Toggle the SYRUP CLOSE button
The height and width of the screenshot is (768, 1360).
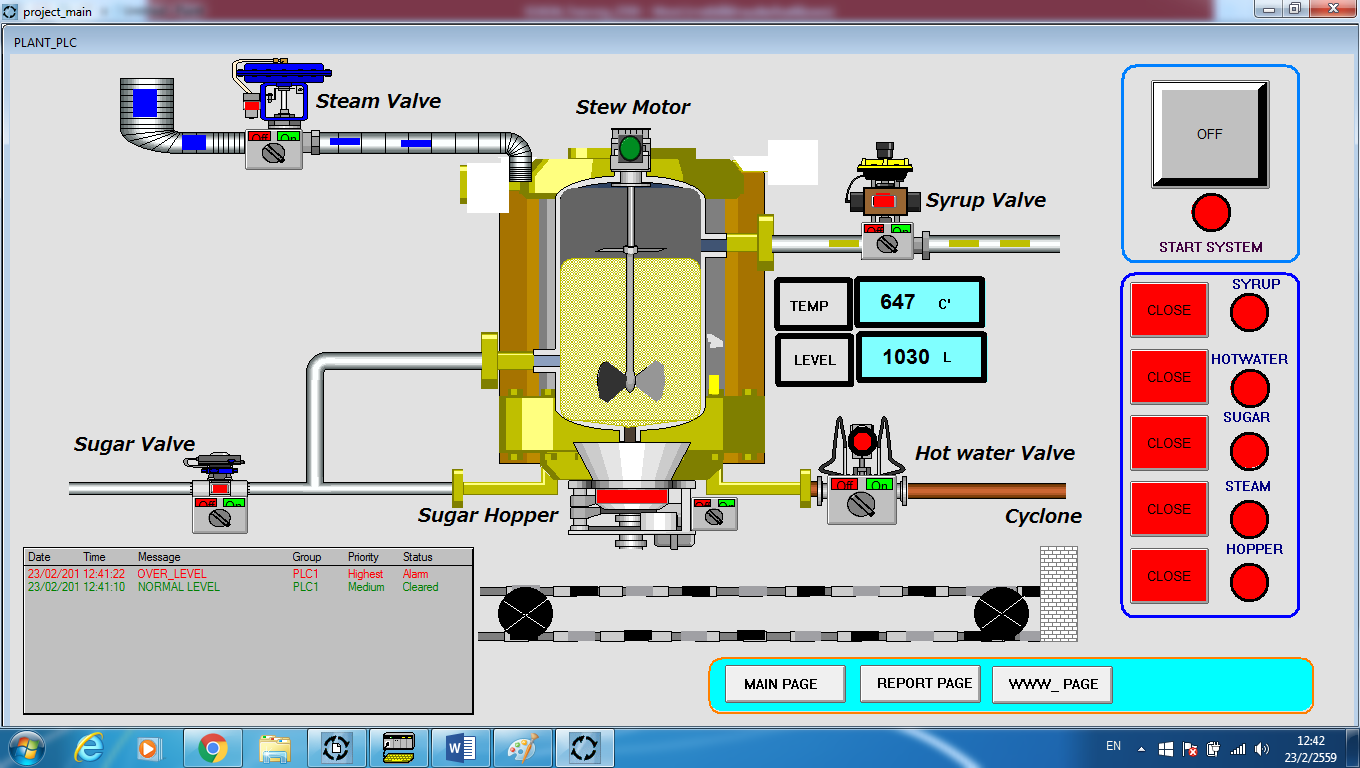coord(1169,310)
